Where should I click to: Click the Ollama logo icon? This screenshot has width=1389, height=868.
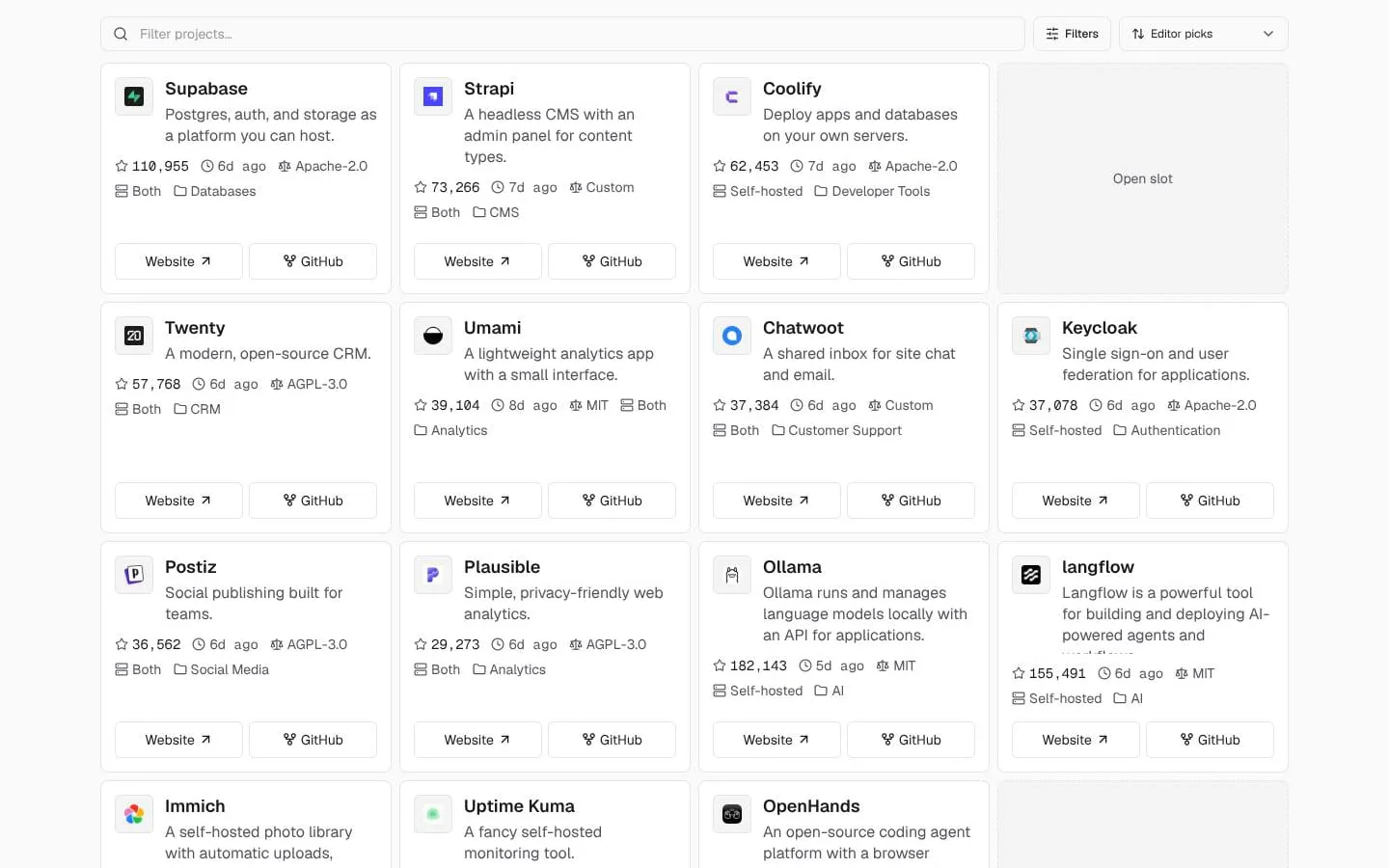[x=732, y=575]
